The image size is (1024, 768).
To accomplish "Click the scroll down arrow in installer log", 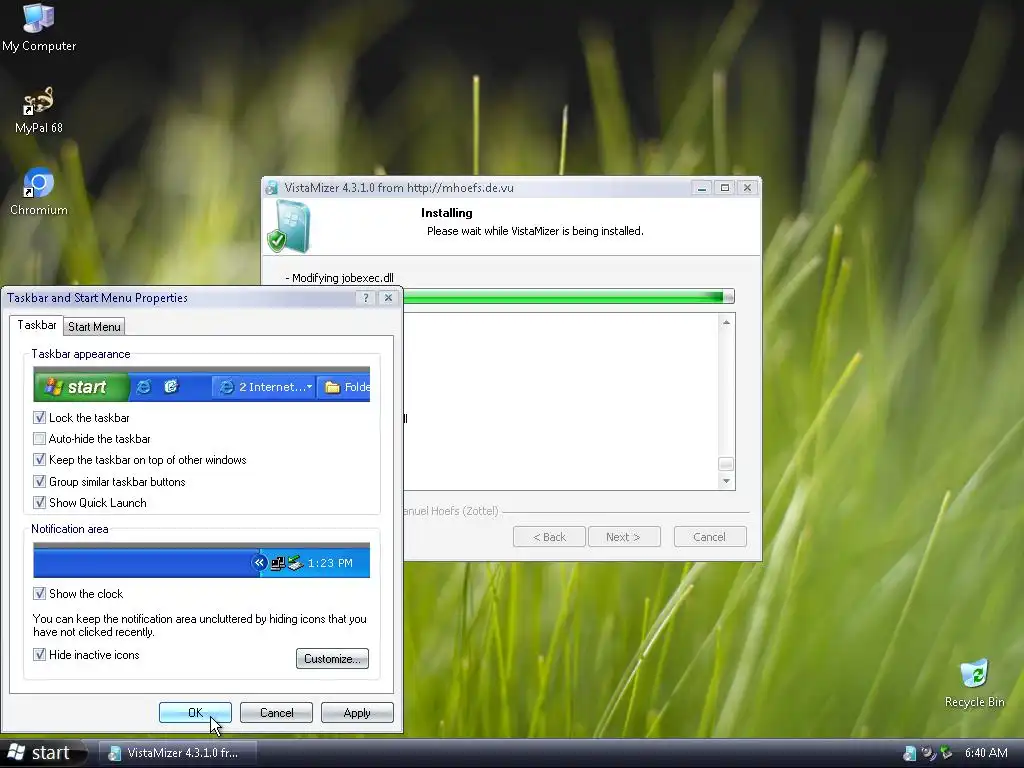I will [726, 481].
